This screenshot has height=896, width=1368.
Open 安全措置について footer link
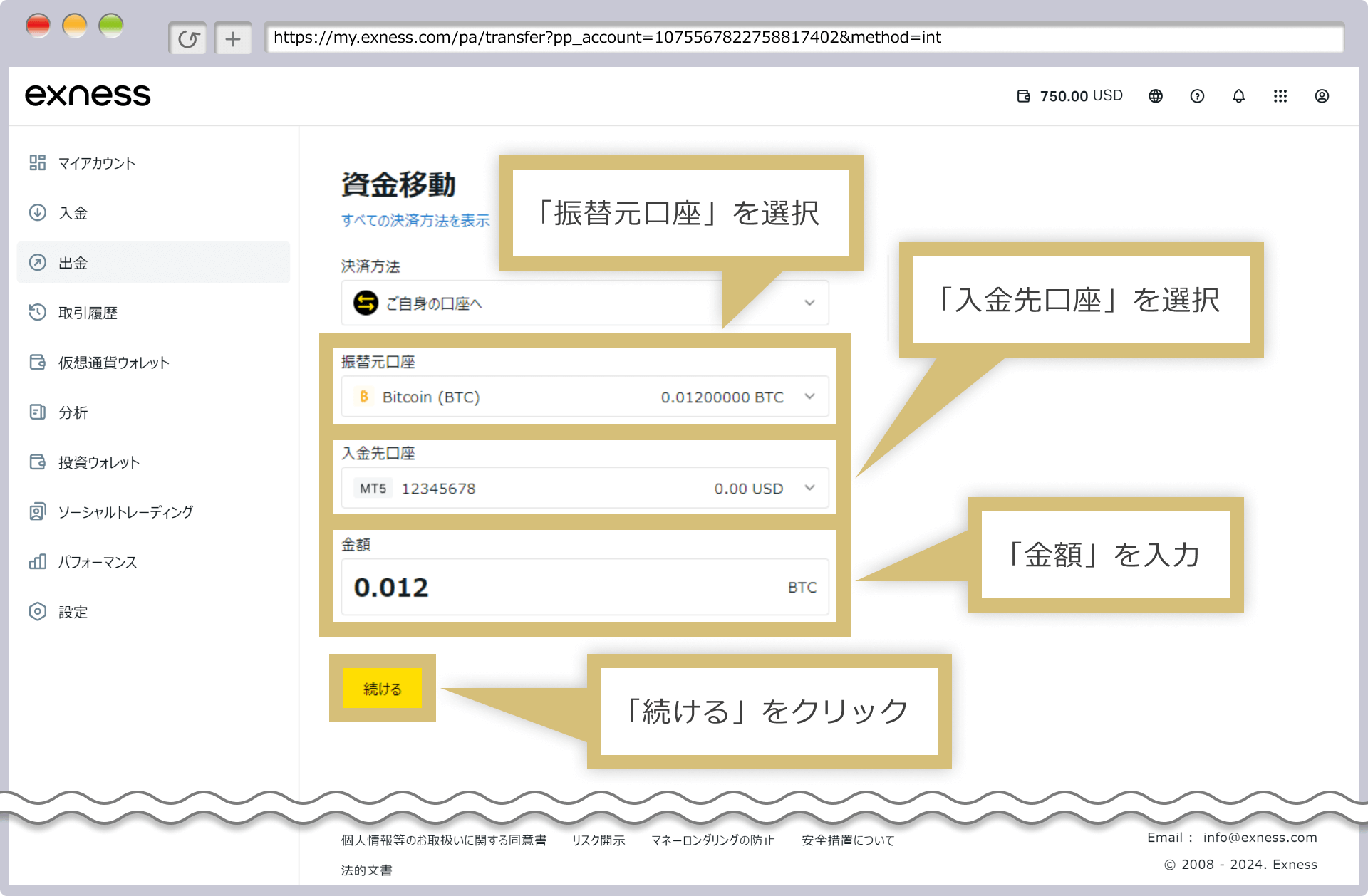848,840
